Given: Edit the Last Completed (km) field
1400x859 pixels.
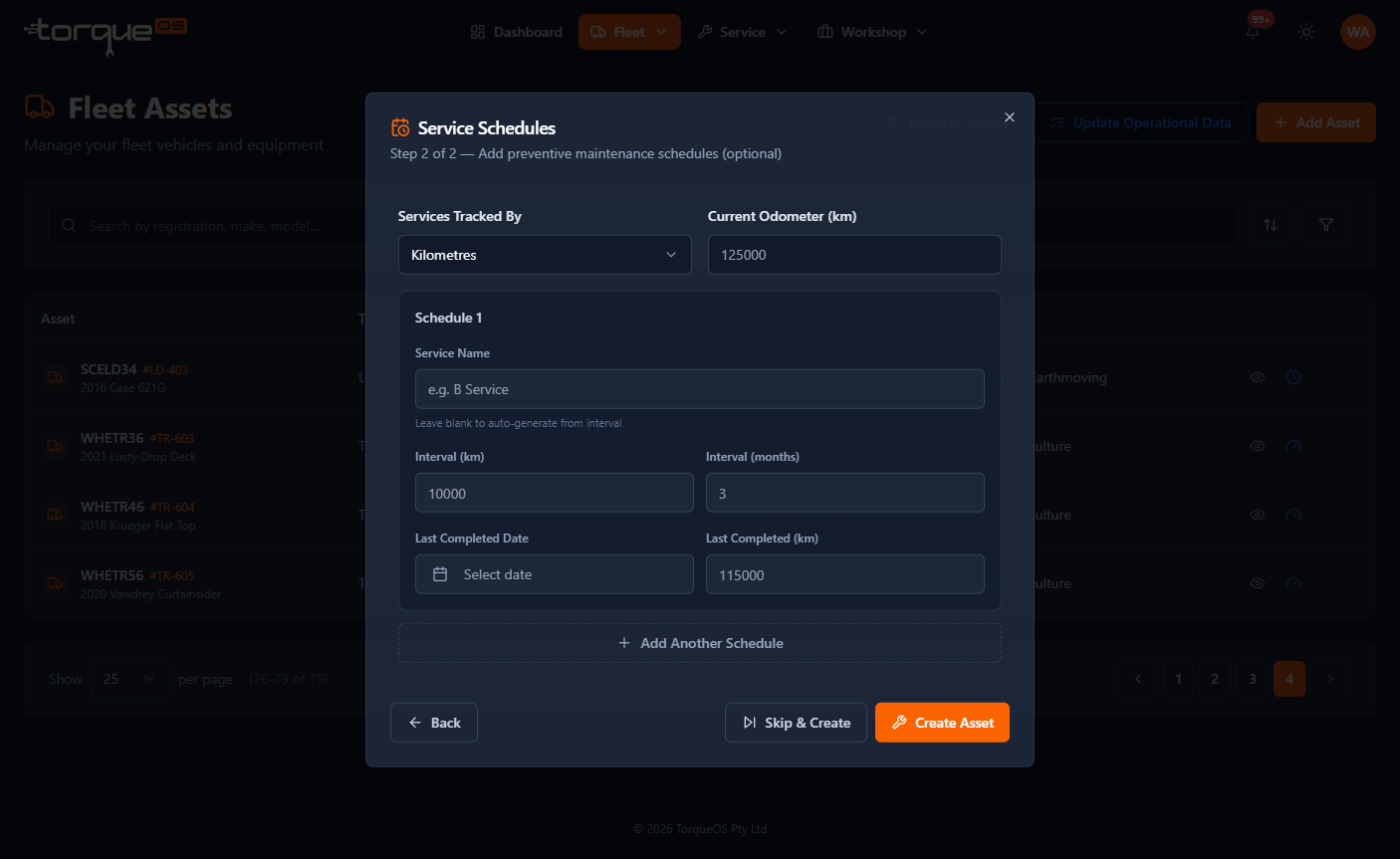Looking at the screenshot, I should click(x=845, y=574).
